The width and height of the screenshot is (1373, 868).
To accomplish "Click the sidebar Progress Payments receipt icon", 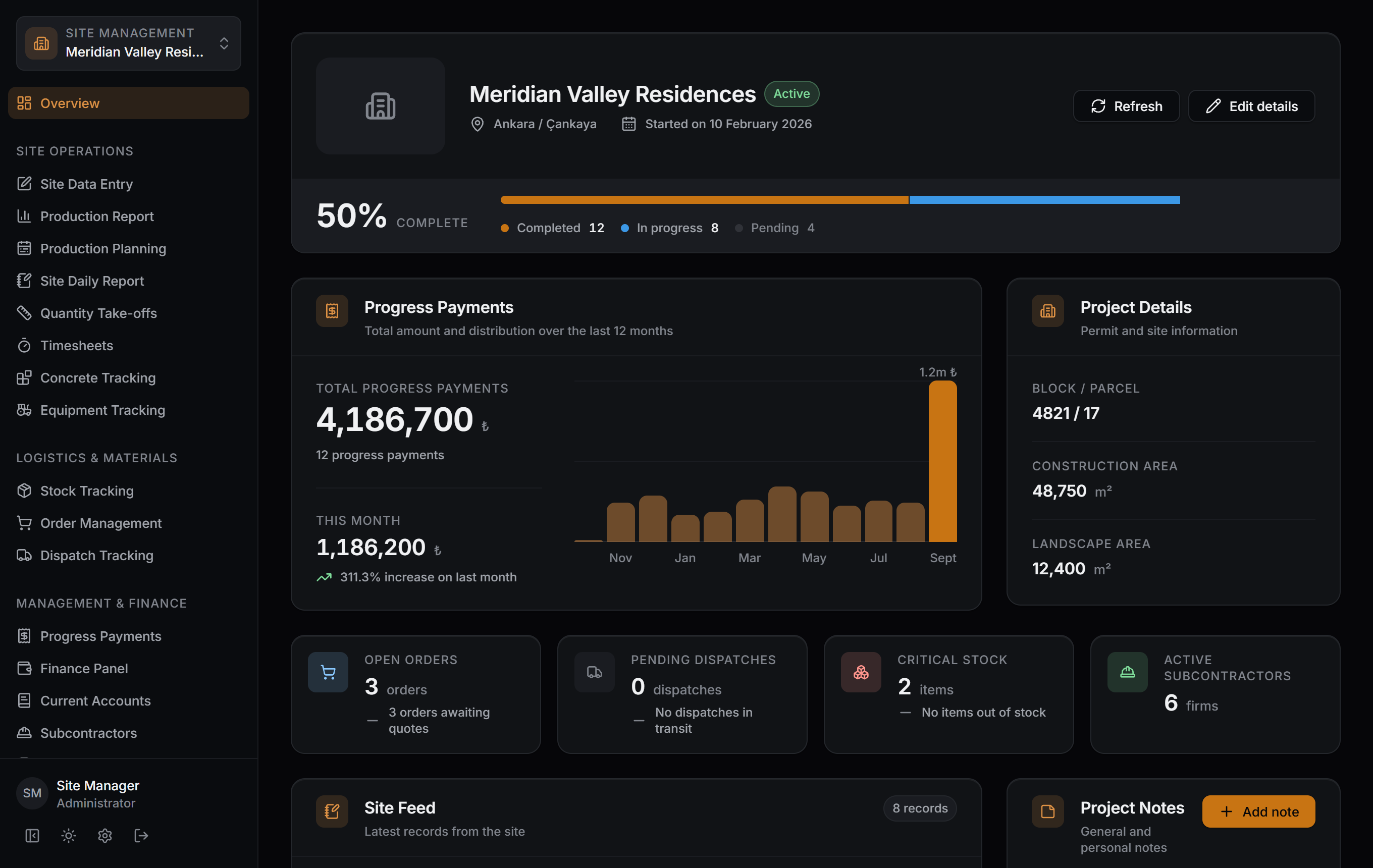I will (x=24, y=636).
